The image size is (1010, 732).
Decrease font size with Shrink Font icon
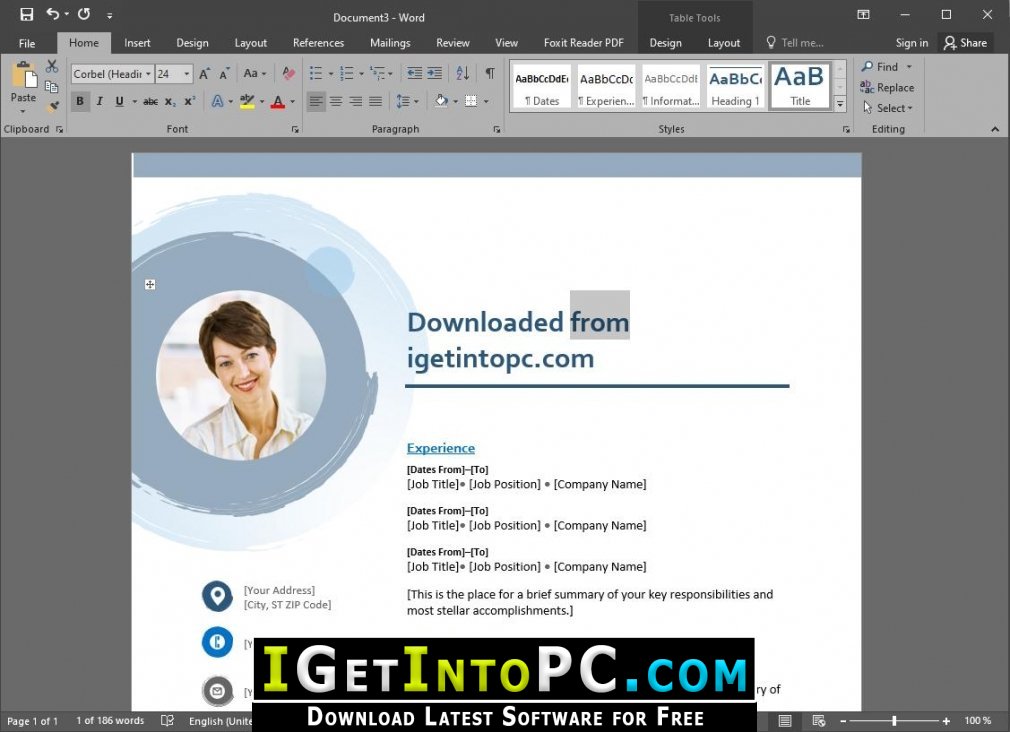tap(224, 73)
